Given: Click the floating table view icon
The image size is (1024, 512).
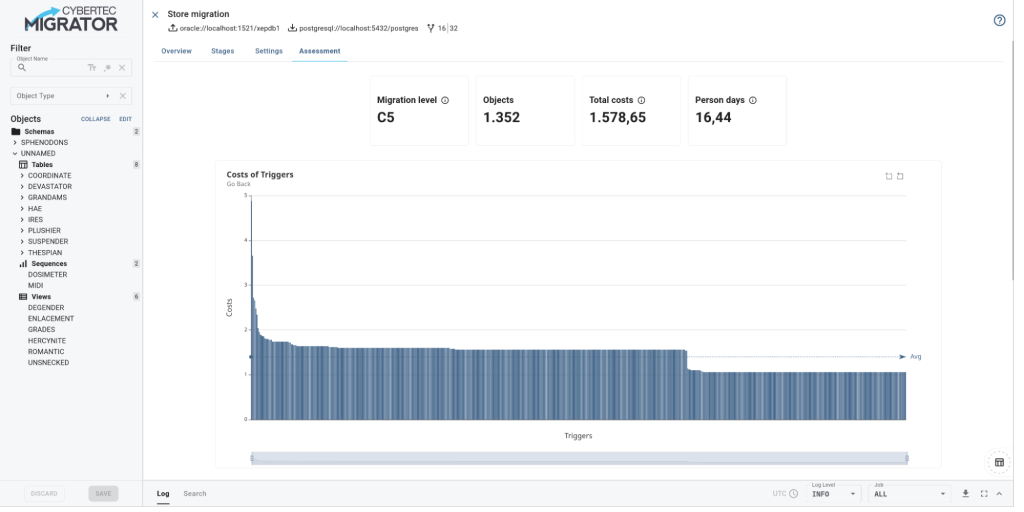Looking at the screenshot, I should 998,462.
